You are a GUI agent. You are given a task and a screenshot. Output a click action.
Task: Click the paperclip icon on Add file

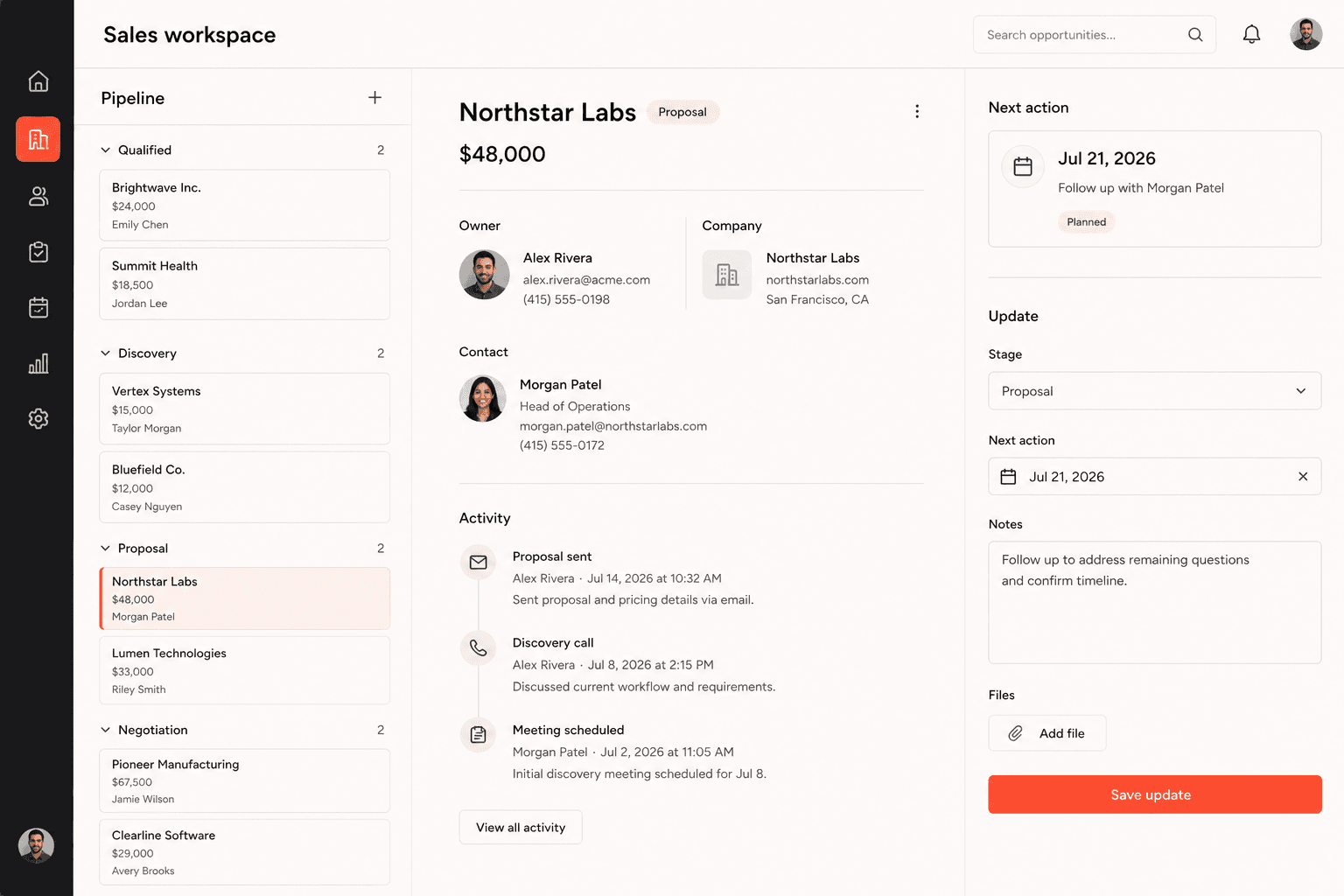(x=1015, y=733)
